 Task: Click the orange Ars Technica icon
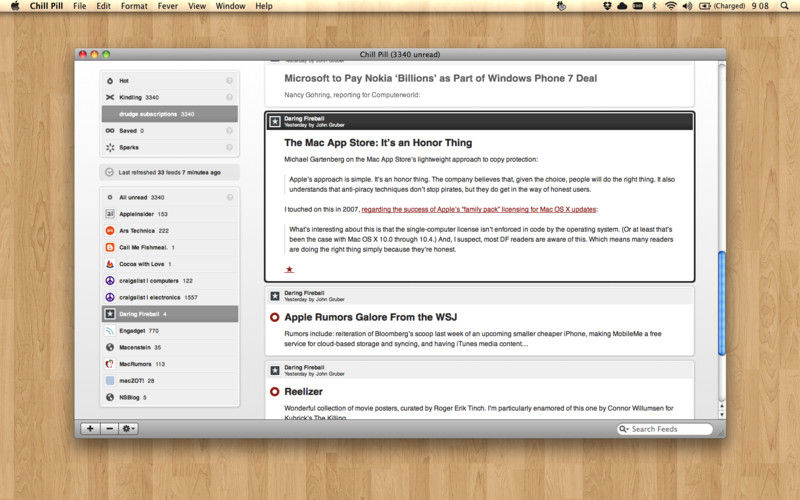point(110,231)
